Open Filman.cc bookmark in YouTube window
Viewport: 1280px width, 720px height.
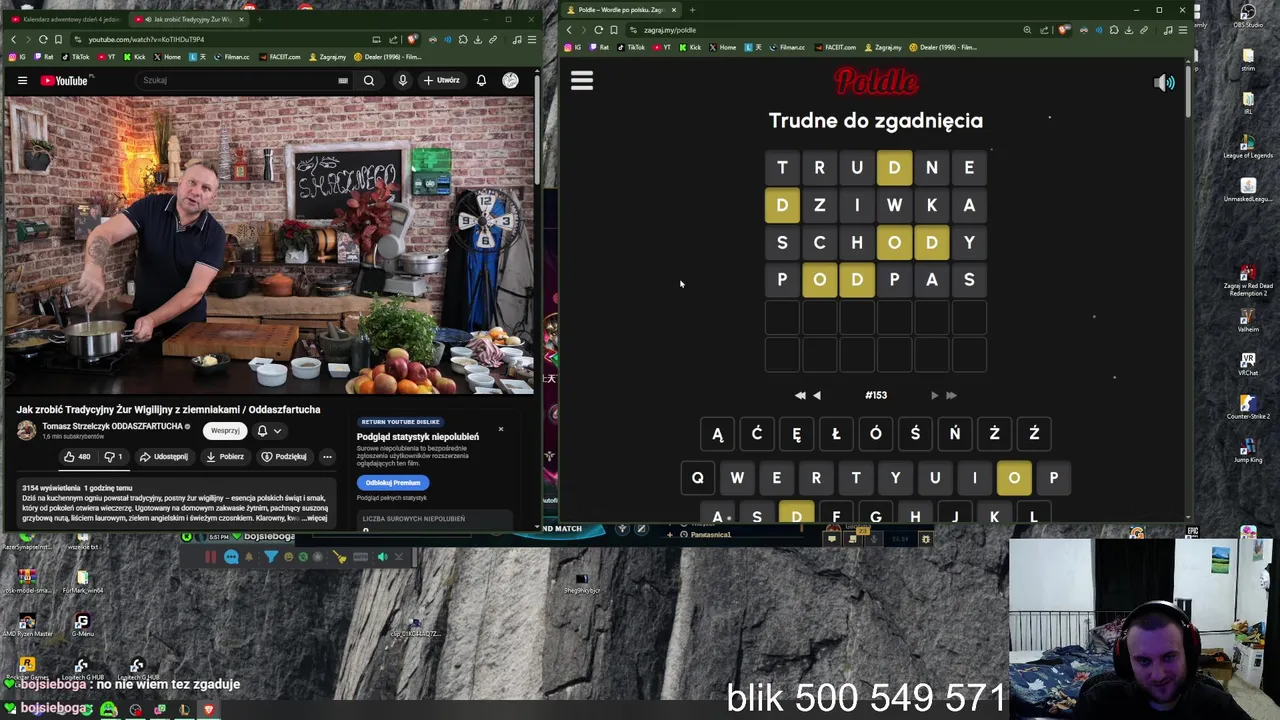232,57
